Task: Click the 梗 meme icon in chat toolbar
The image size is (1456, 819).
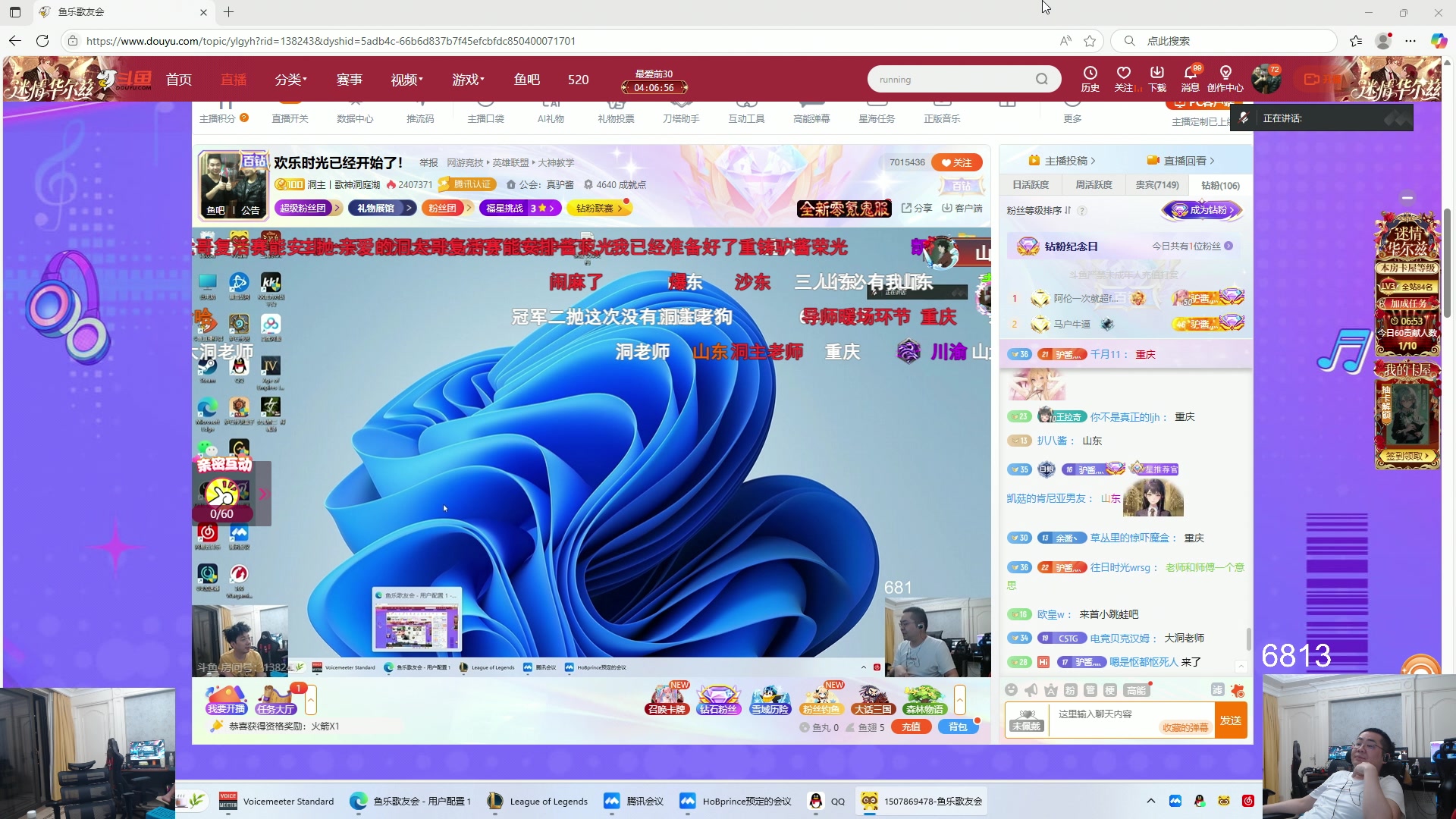Action: click(1109, 689)
